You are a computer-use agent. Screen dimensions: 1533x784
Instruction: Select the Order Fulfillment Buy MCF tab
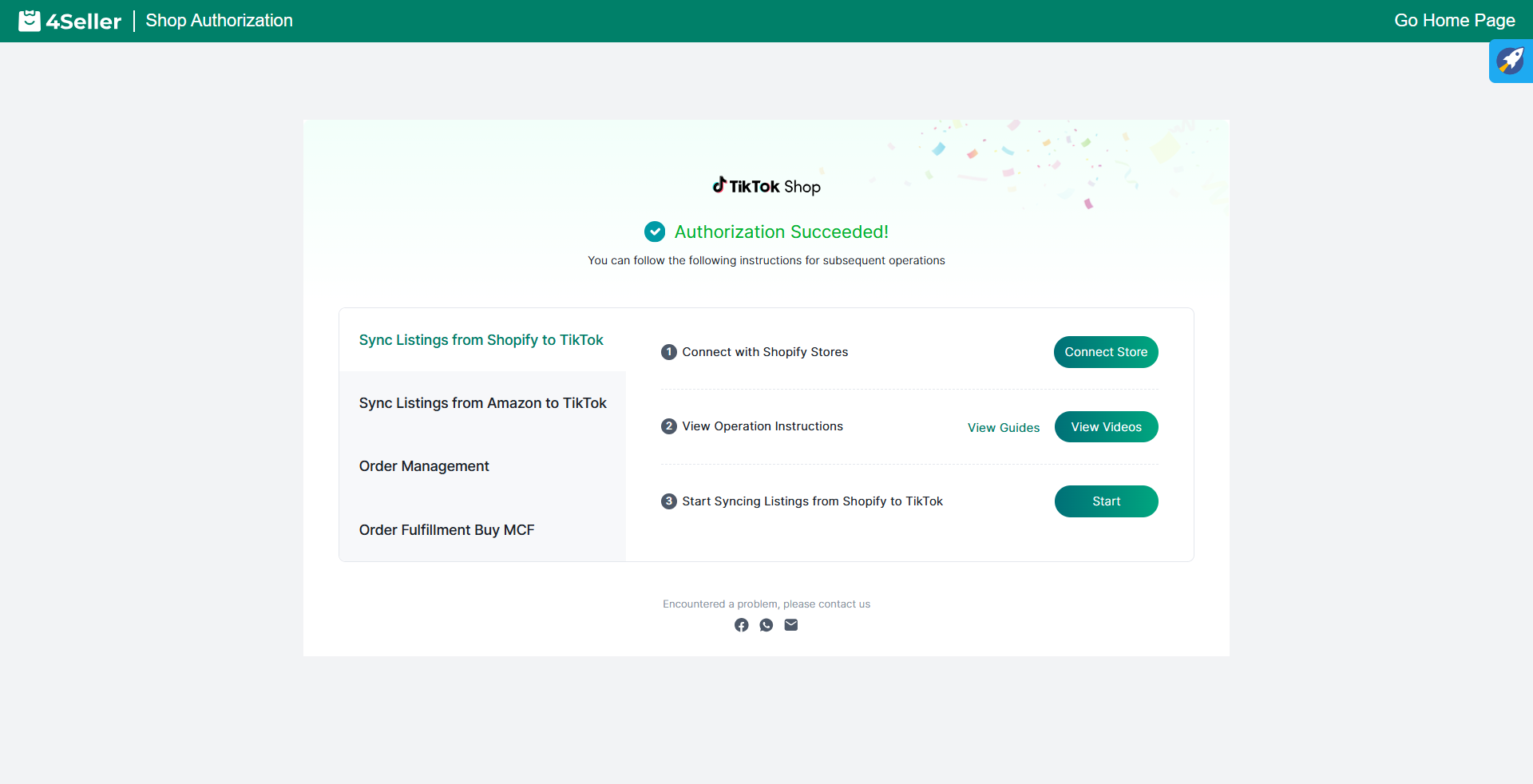446,530
